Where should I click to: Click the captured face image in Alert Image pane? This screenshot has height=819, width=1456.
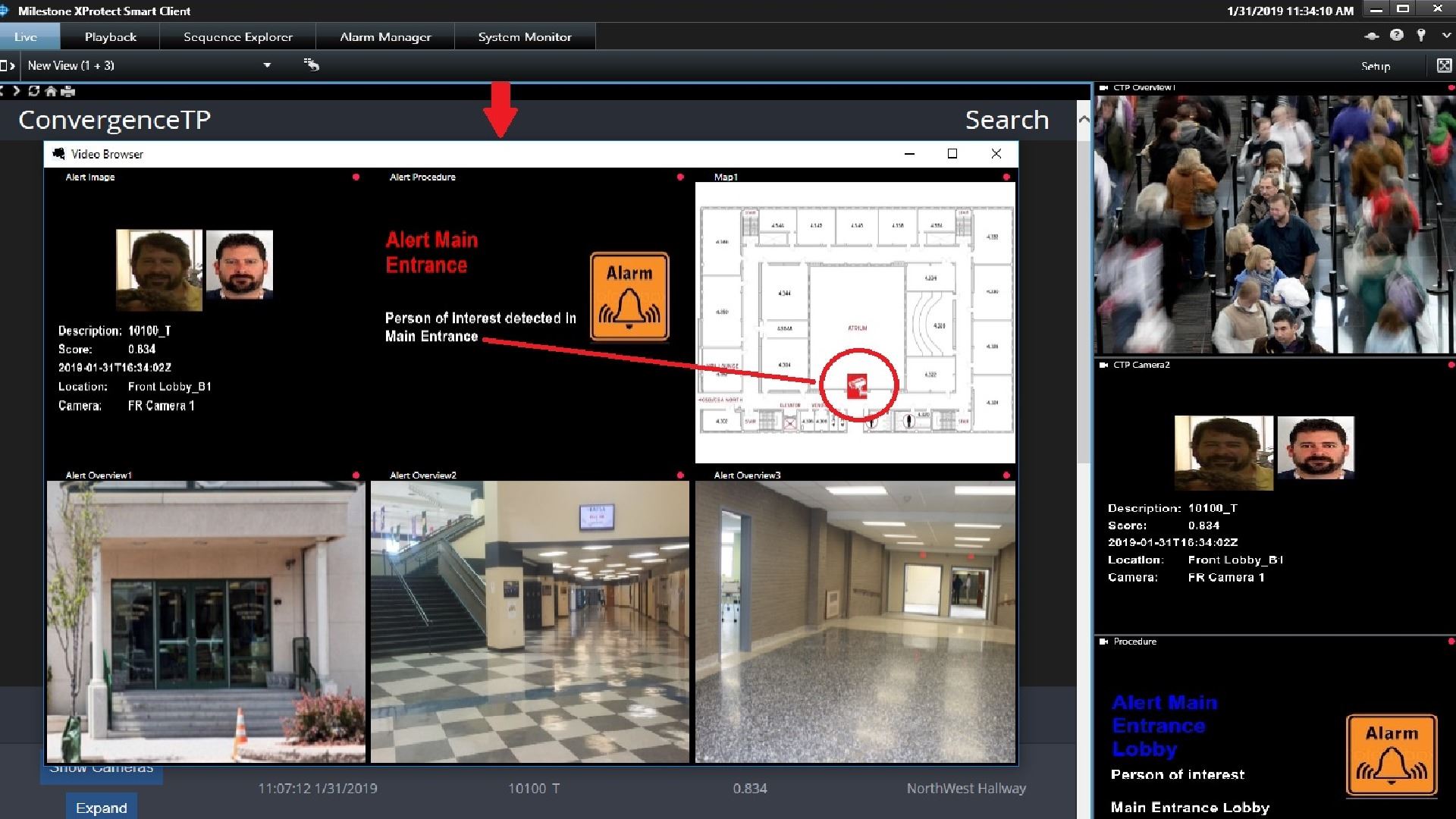(x=159, y=271)
